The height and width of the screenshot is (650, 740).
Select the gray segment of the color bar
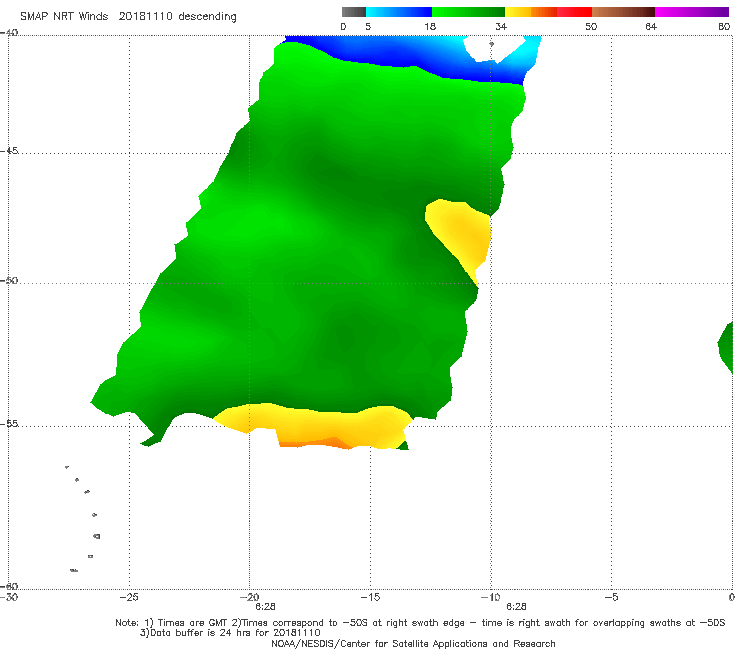(x=354, y=12)
